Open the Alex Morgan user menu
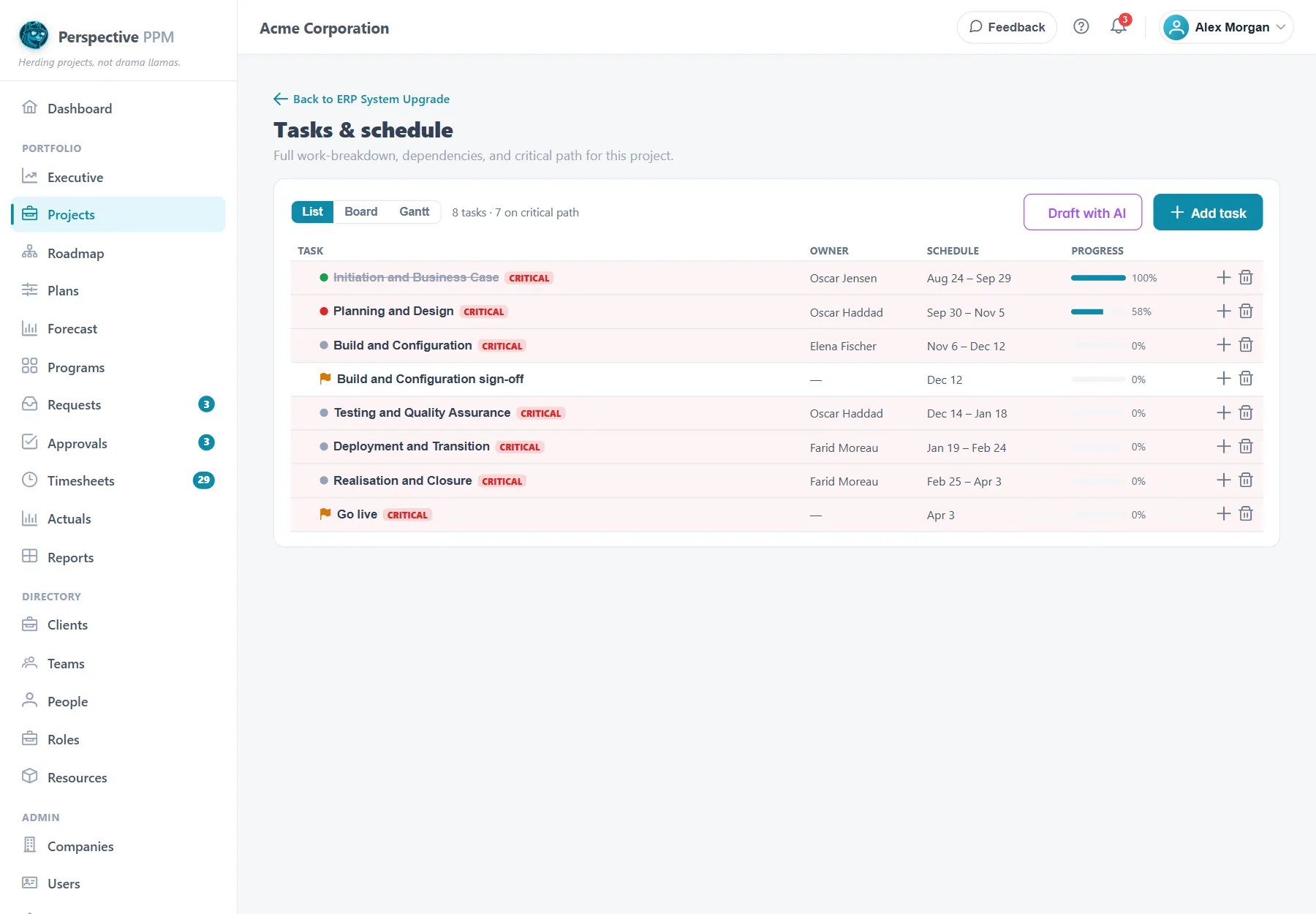 coord(1226,27)
